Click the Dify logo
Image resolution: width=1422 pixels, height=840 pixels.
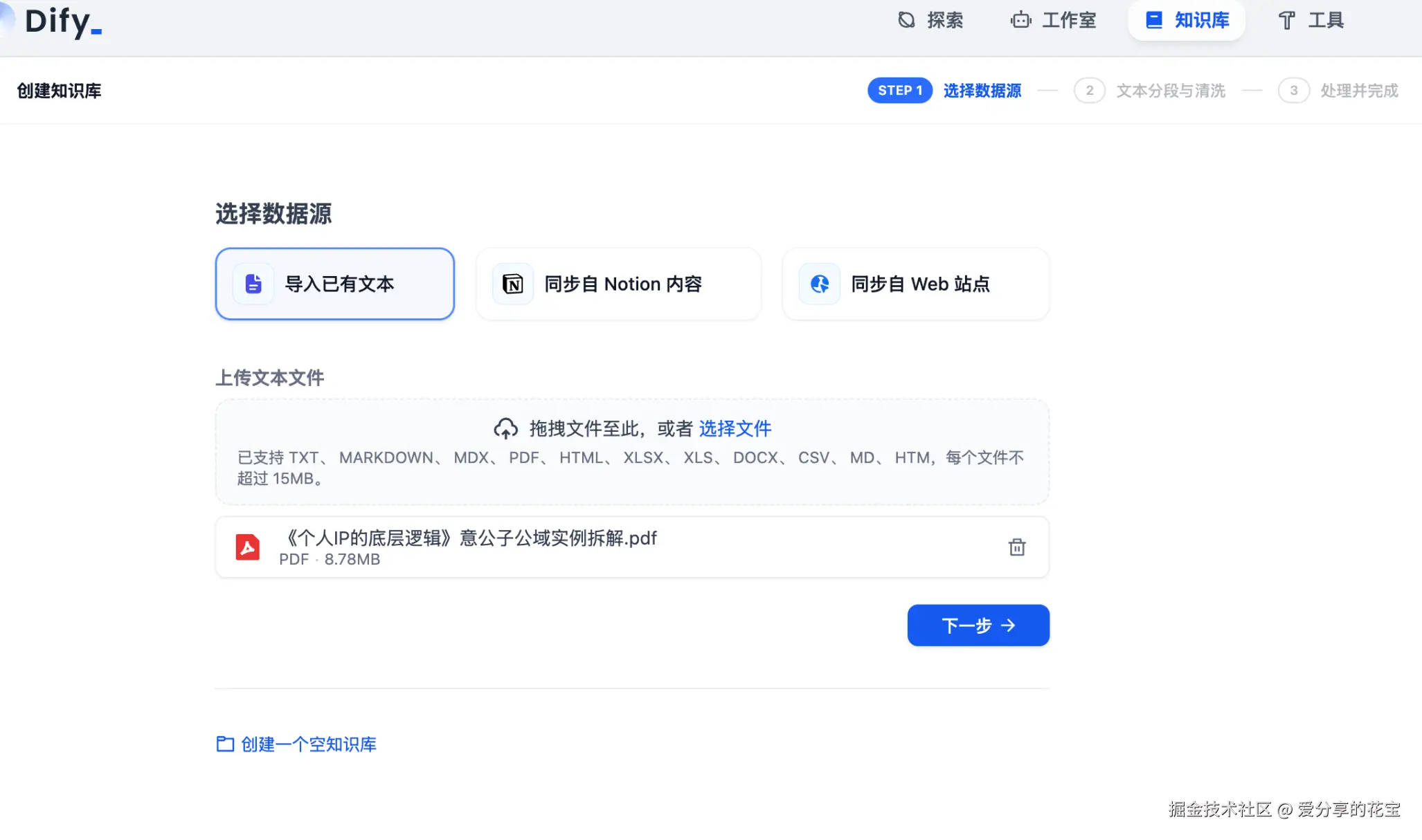[x=62, y=21]
